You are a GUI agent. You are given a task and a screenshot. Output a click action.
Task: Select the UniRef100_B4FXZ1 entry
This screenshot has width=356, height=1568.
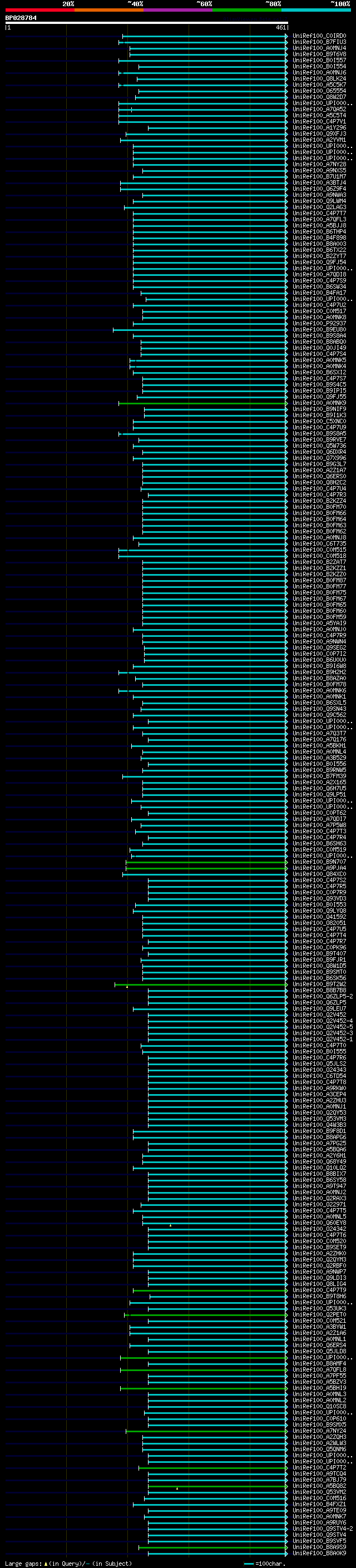[319, 1504]
